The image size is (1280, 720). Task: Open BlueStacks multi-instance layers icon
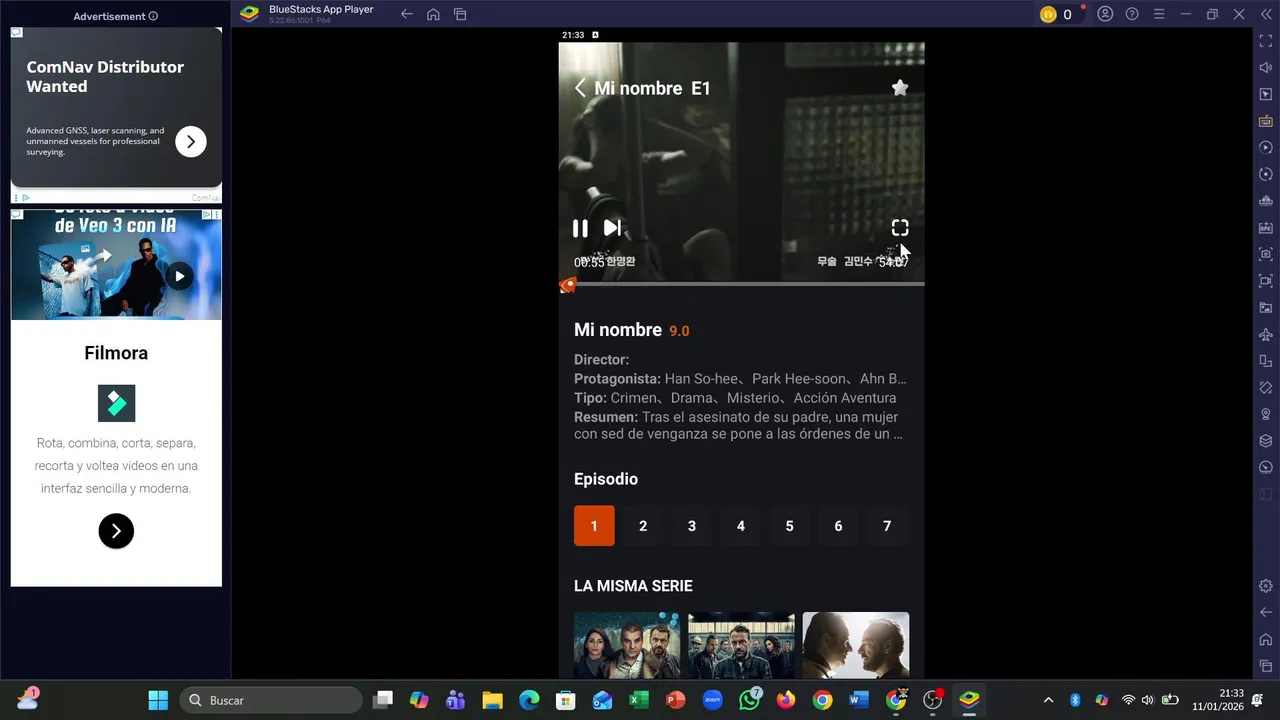(1266, 441)
